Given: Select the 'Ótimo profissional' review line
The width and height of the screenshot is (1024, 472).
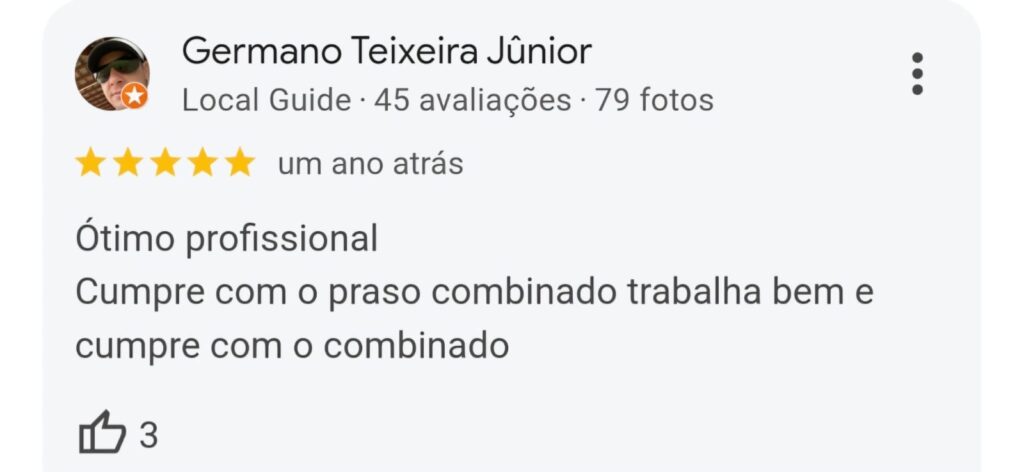Looking at the screenshot, I should pos(227,238).
